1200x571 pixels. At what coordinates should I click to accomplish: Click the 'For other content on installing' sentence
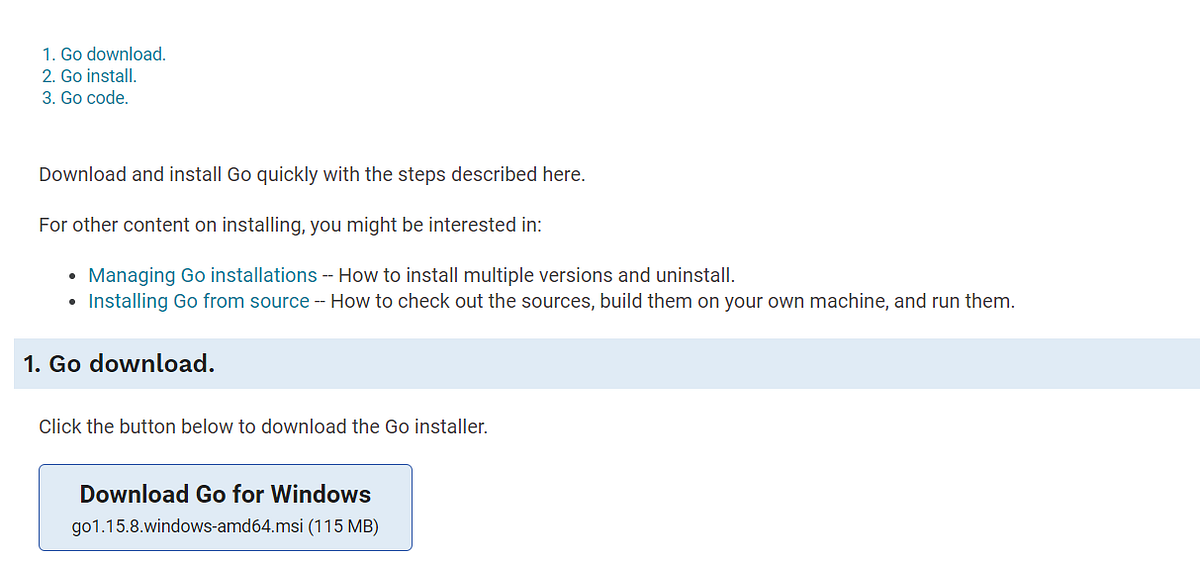[290, 225]
